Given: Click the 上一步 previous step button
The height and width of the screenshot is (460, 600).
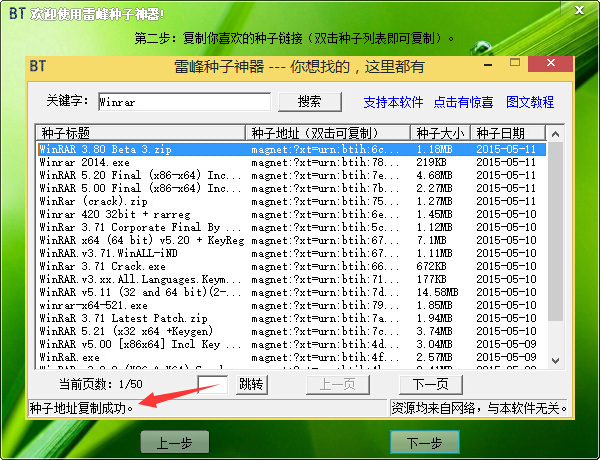Looking at the screenshot, I should click(175, 443).
